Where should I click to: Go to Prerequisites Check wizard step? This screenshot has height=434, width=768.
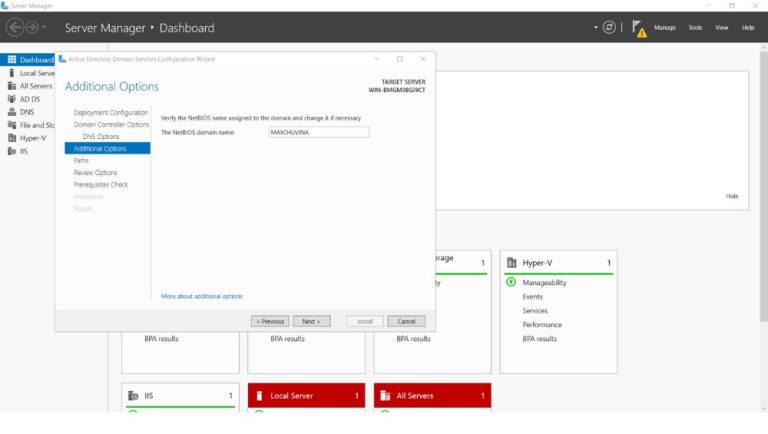tap(100, 185)
